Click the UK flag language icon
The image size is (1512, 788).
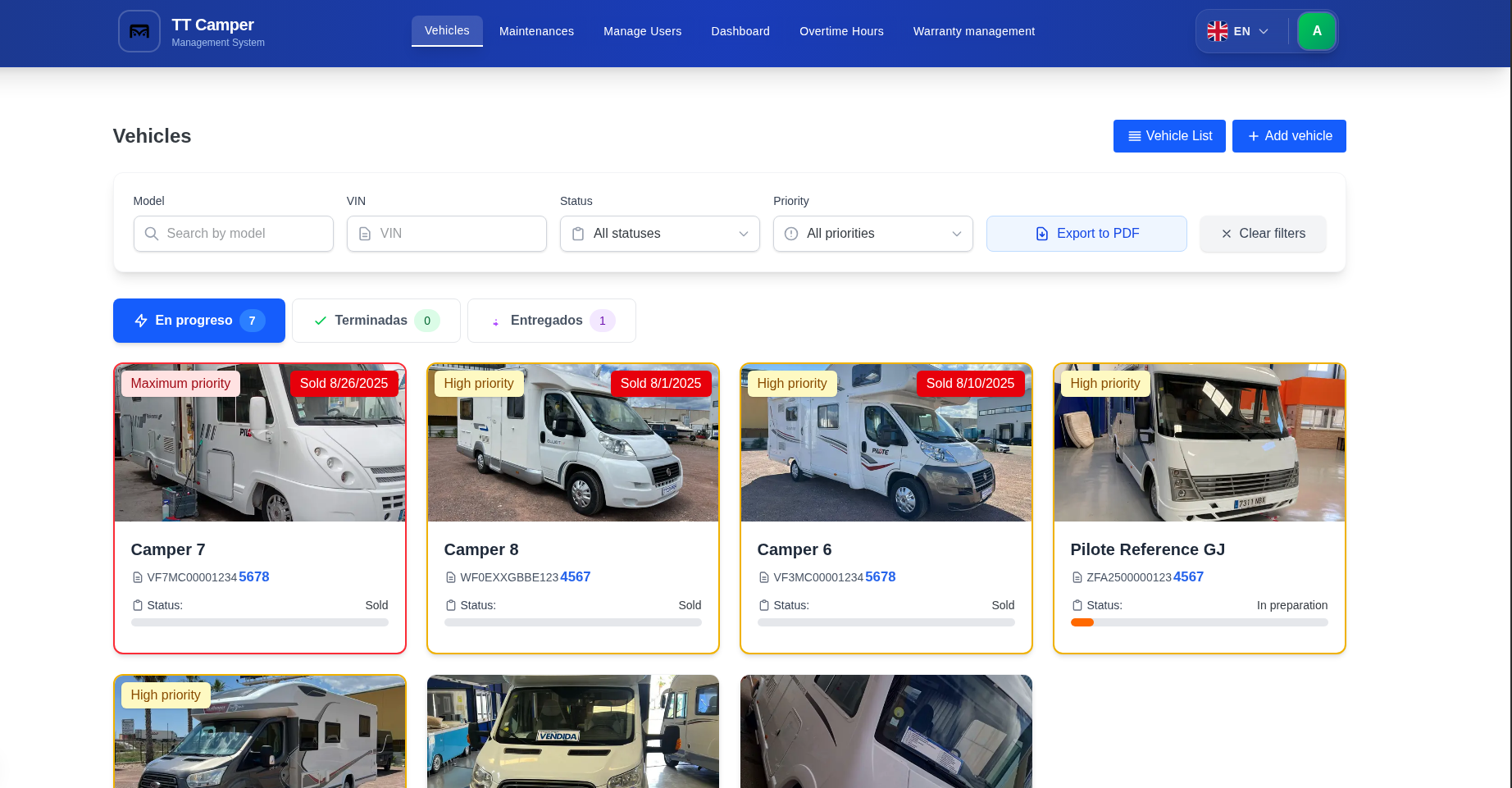tap(1218, 31)
